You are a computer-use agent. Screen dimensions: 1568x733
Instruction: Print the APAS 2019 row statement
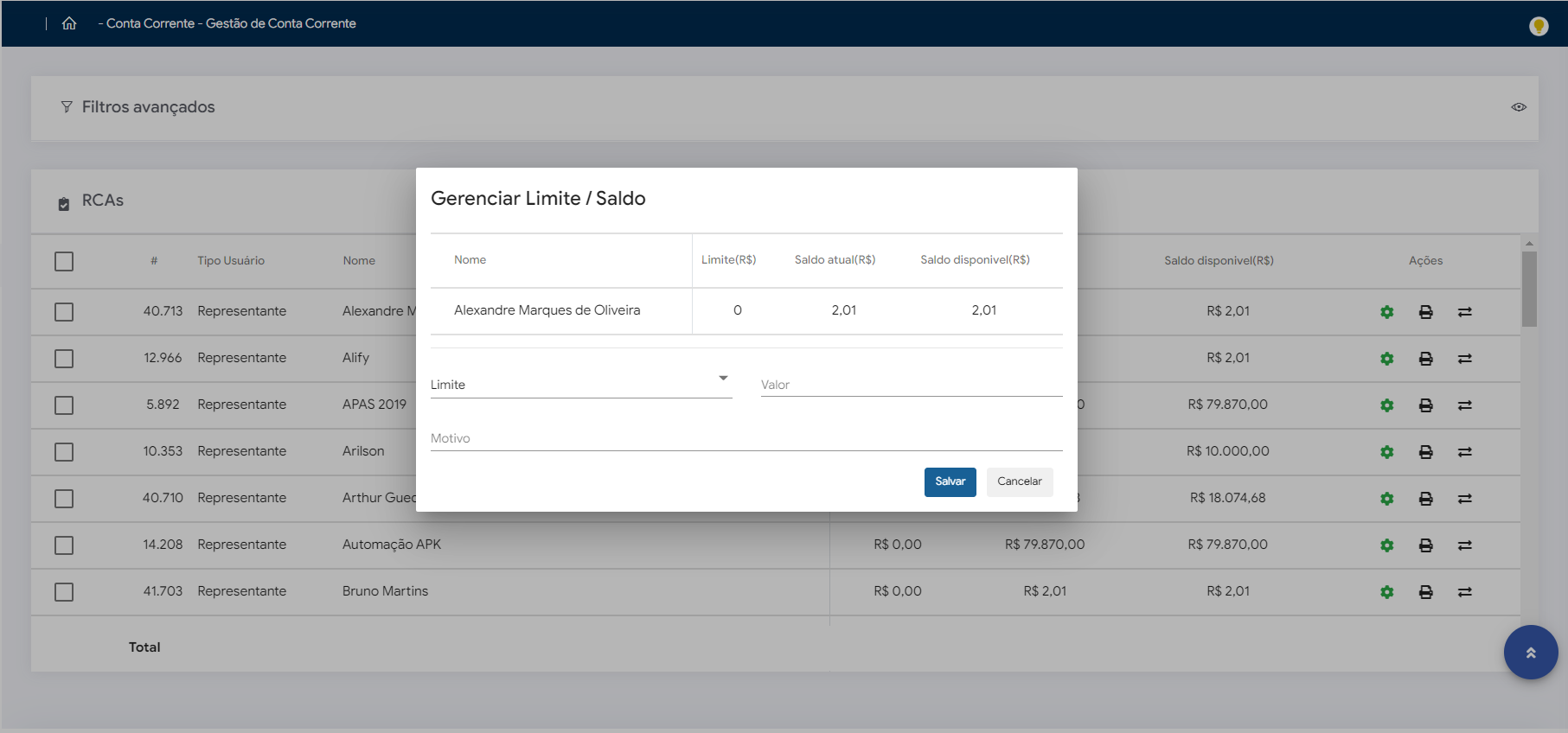click(x=1425, y=405)
